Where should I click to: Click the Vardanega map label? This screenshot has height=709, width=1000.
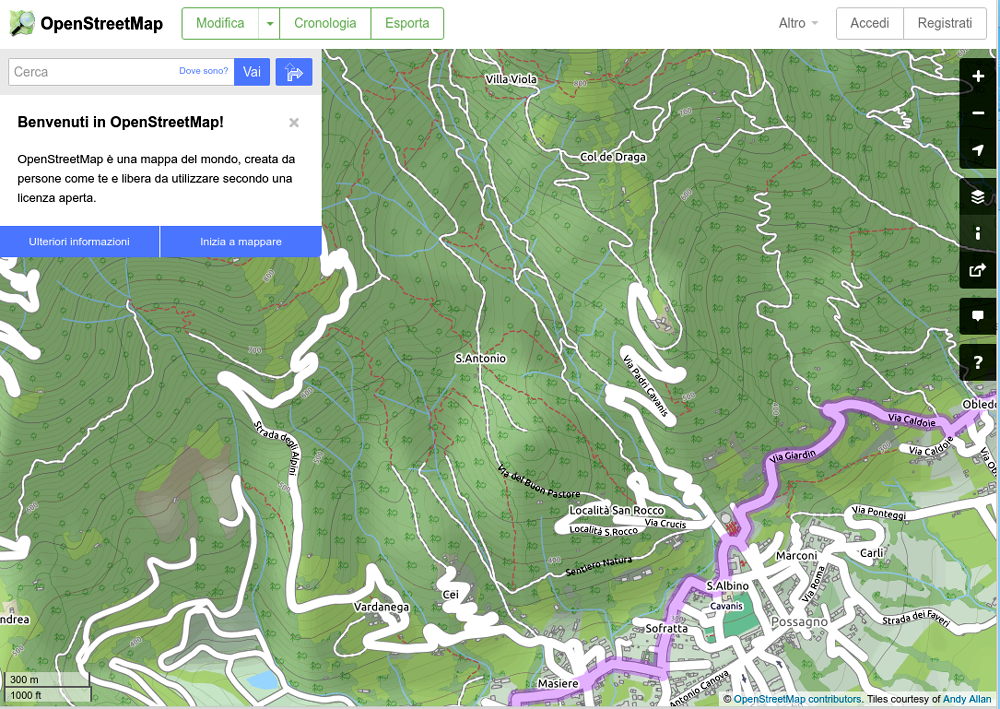coord(381,606)
